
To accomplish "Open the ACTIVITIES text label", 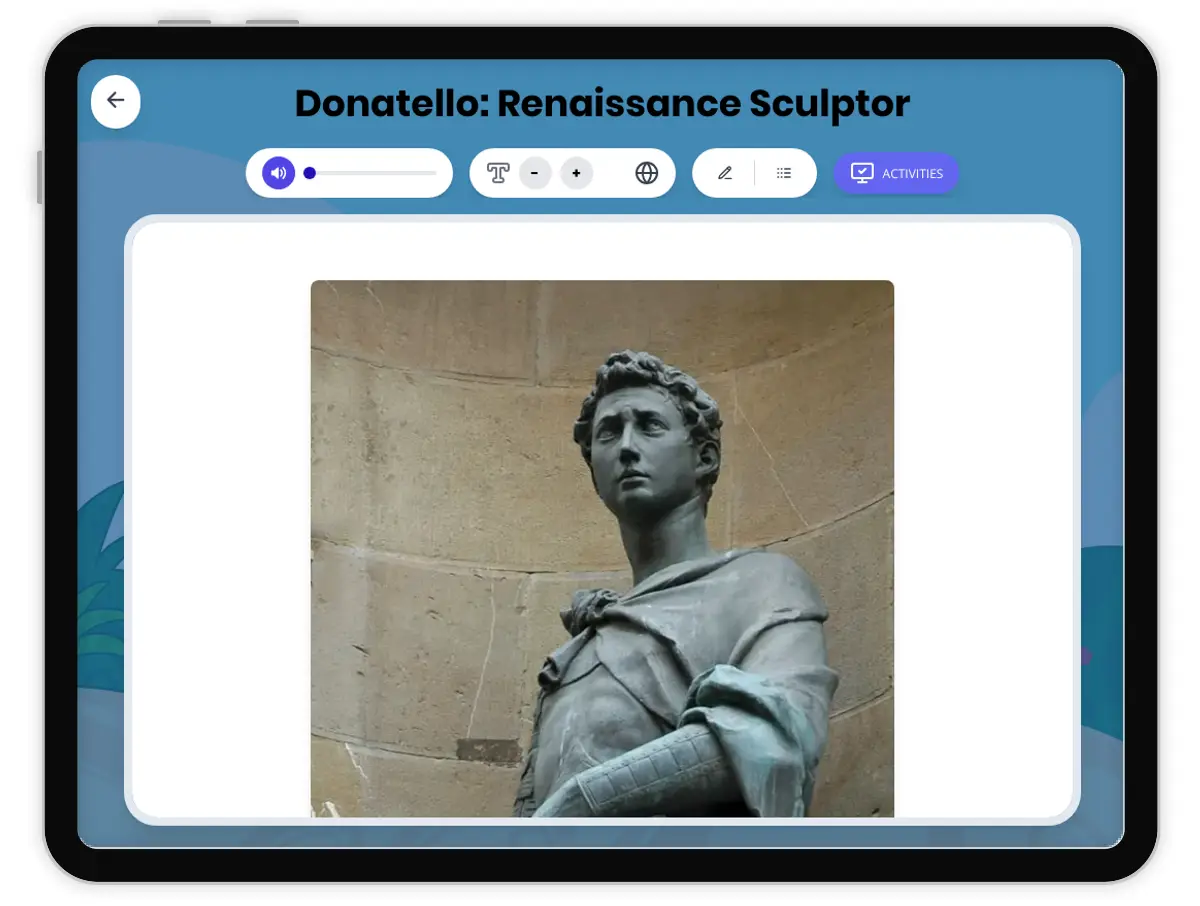I will [x=912, y=174].
